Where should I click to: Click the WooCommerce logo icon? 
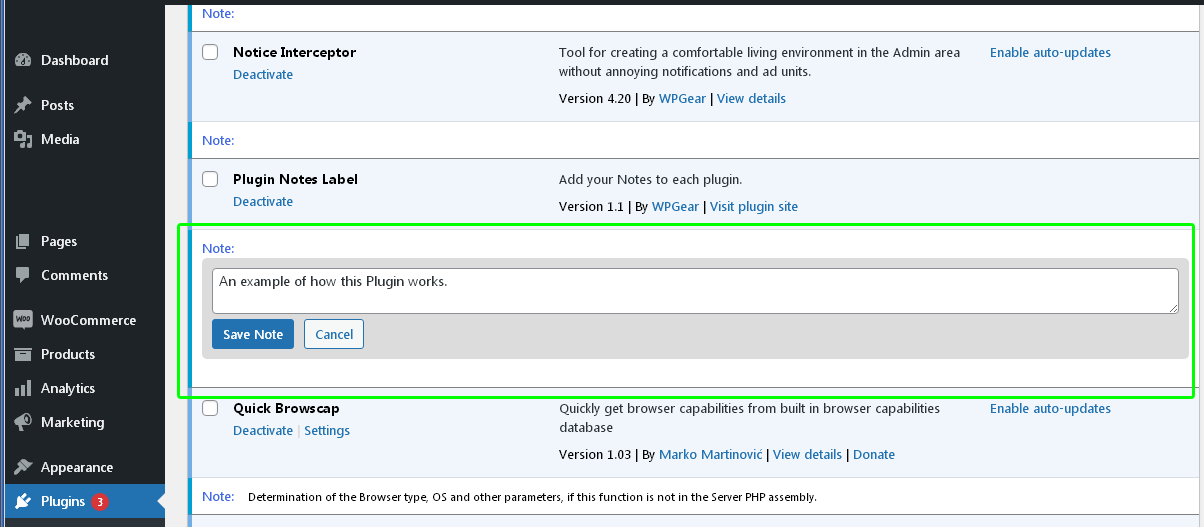[23, 320]
